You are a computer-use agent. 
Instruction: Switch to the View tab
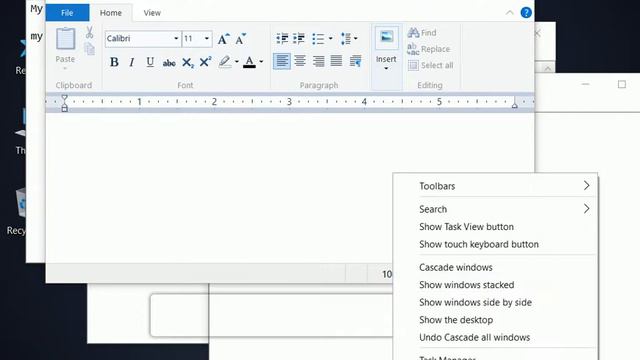coord(152,13)
